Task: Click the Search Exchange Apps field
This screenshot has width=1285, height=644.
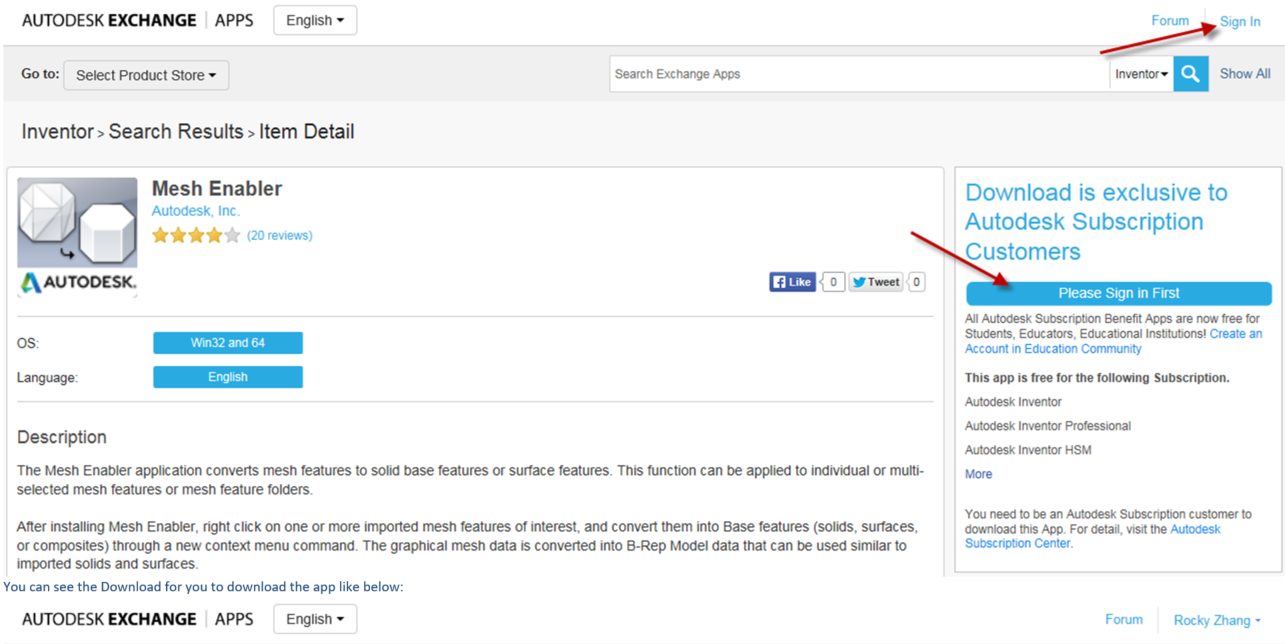Action: [x=860, y=74]
